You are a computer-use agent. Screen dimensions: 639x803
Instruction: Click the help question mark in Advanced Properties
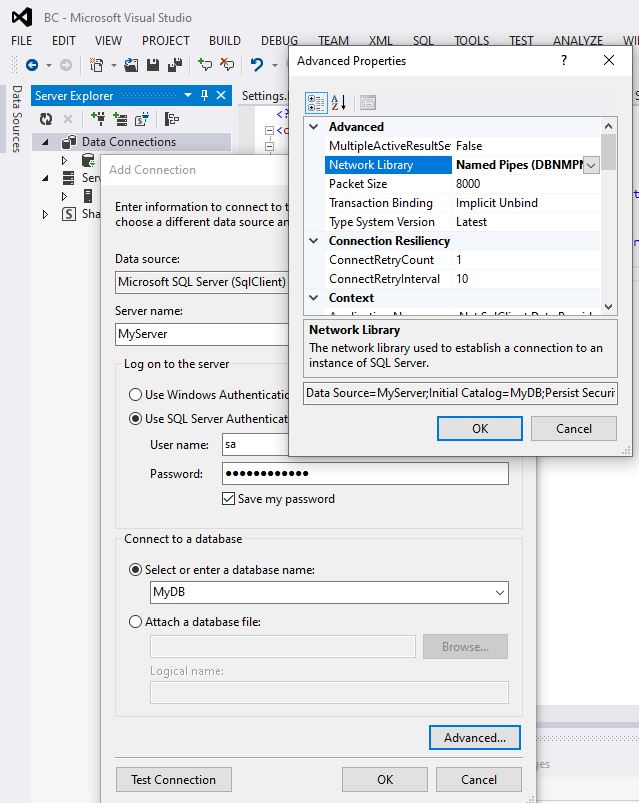(564, 60)
